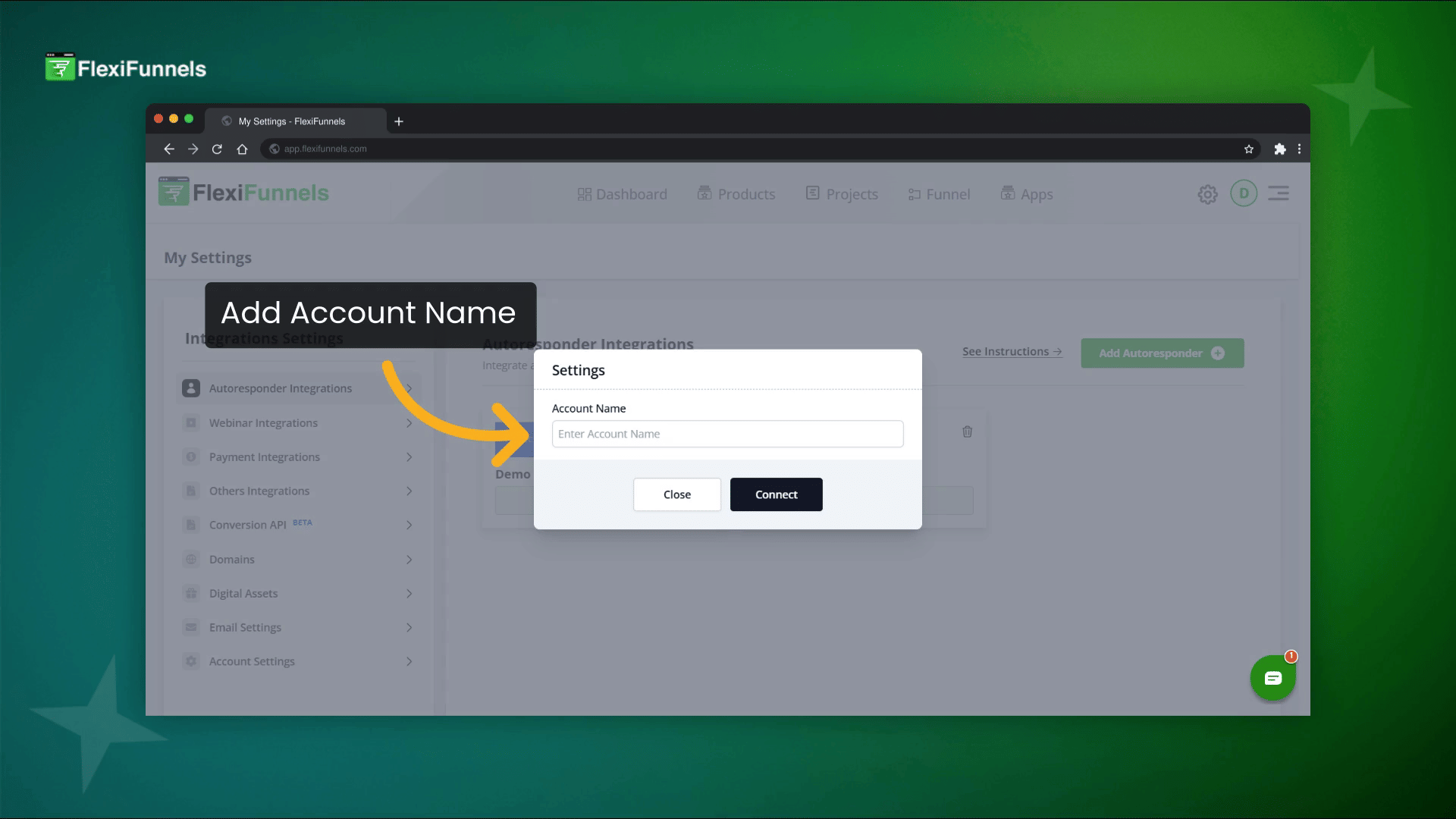Open the hamburger menu icon
This screenshot has width=1456, height=819.
1279,193
